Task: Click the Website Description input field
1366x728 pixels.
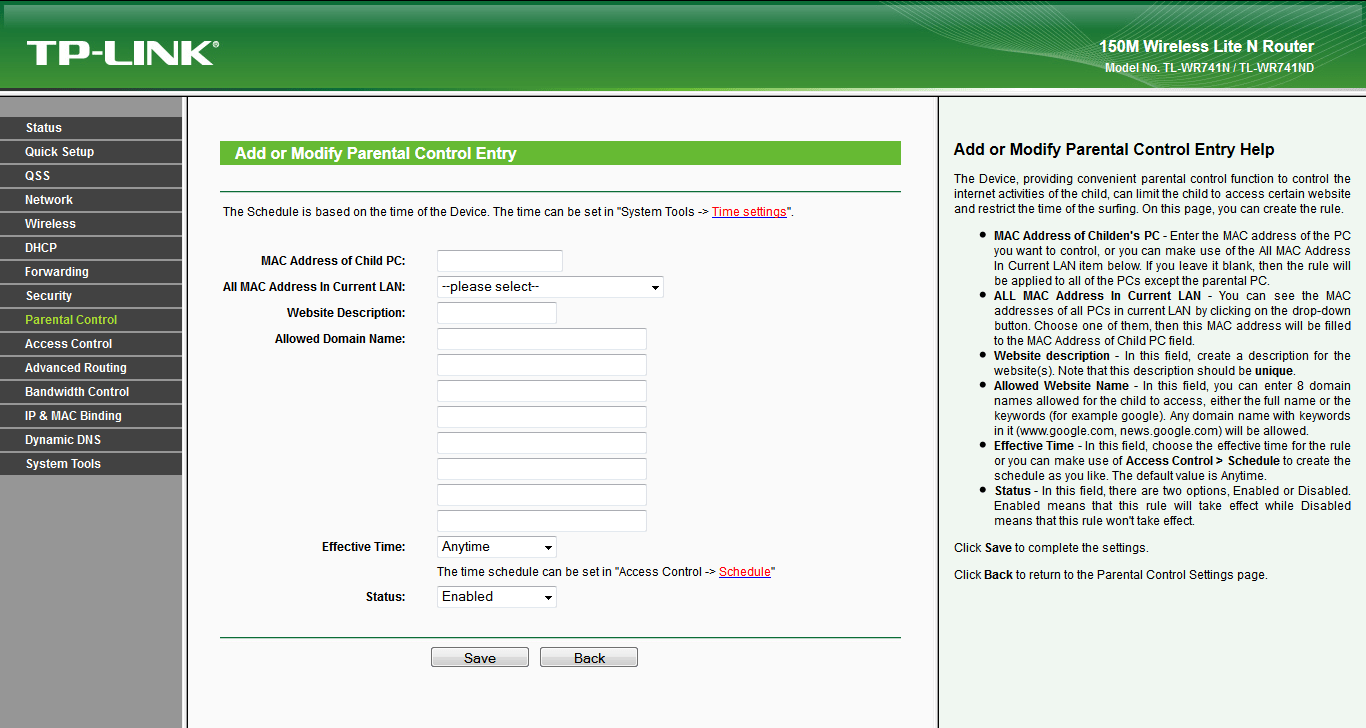Action: coord(497,313)
